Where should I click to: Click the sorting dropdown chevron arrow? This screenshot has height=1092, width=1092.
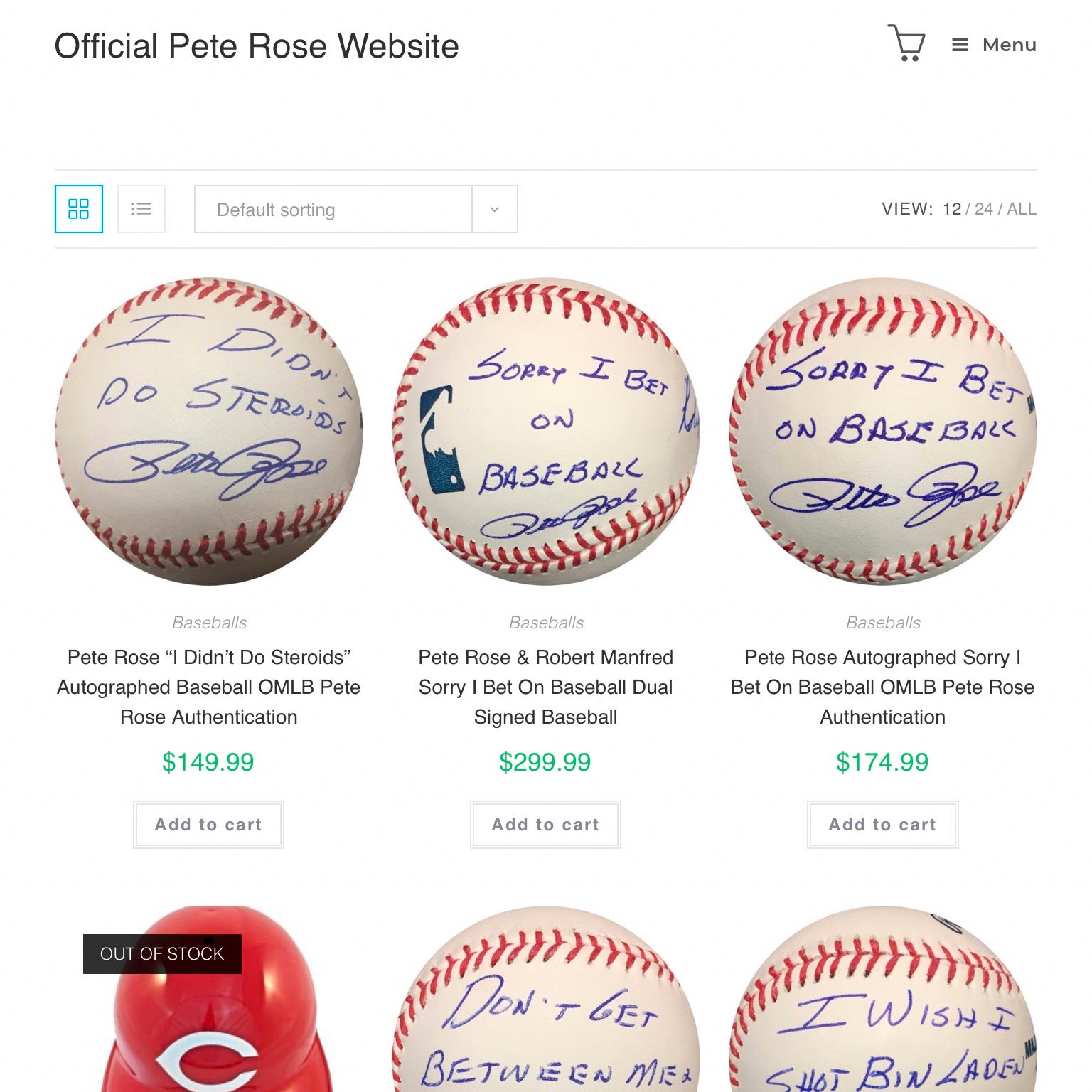point(495,209)
